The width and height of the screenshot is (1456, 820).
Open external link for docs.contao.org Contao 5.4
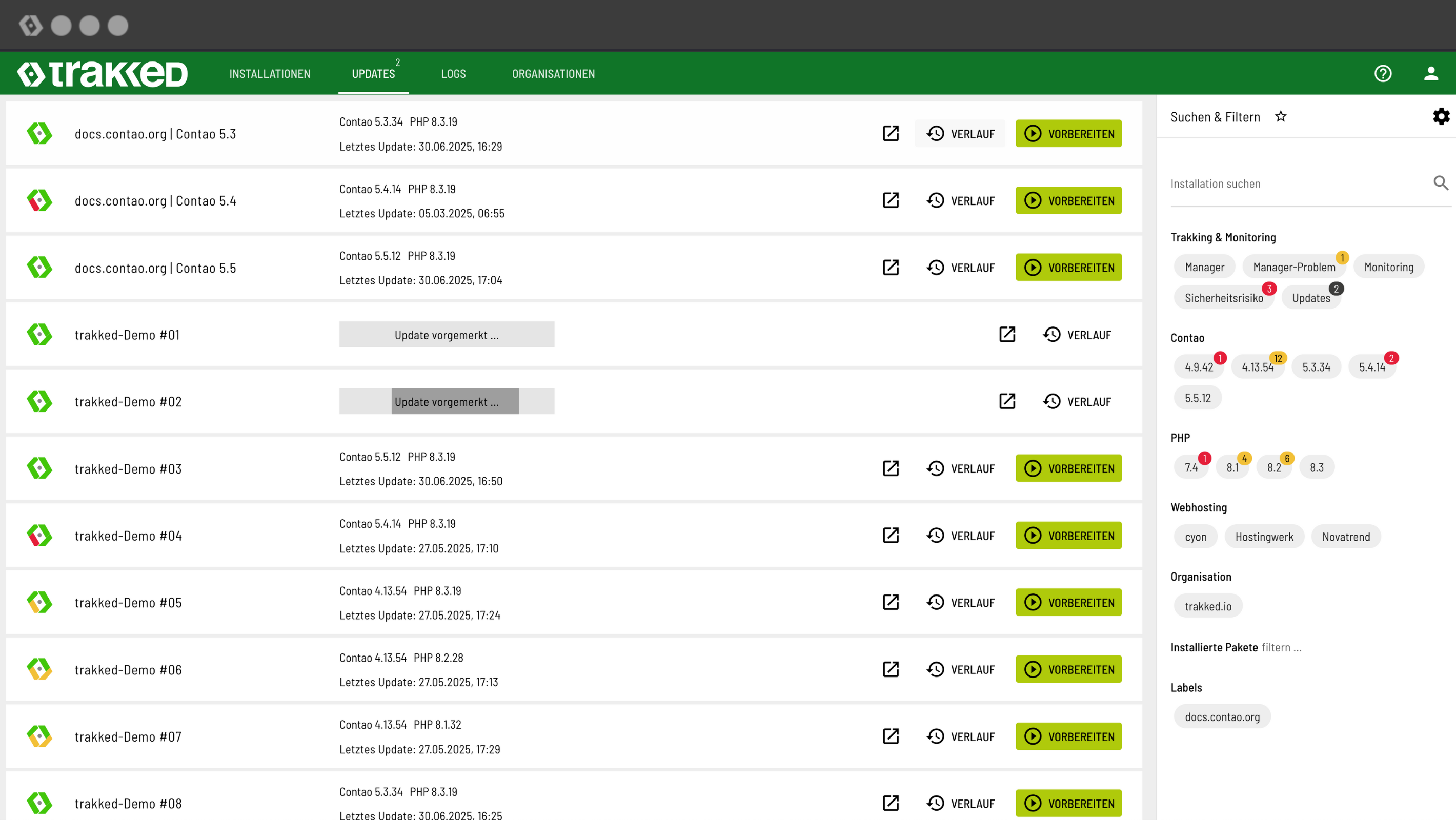coord(890,200)
